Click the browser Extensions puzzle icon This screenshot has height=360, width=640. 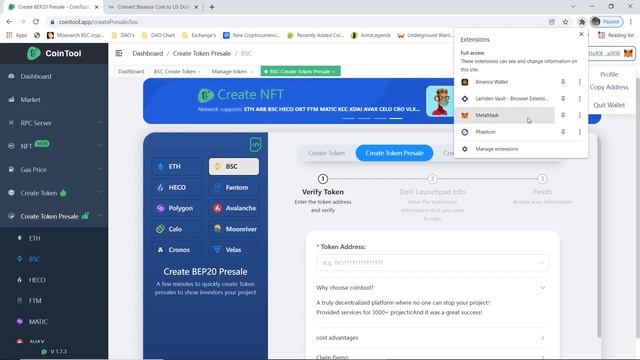tap(582, 22)
